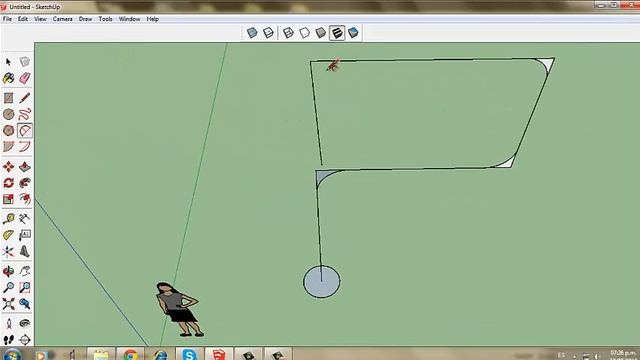Select the Section Plane tool
640x360 pixels.
[x=24, y=339]
